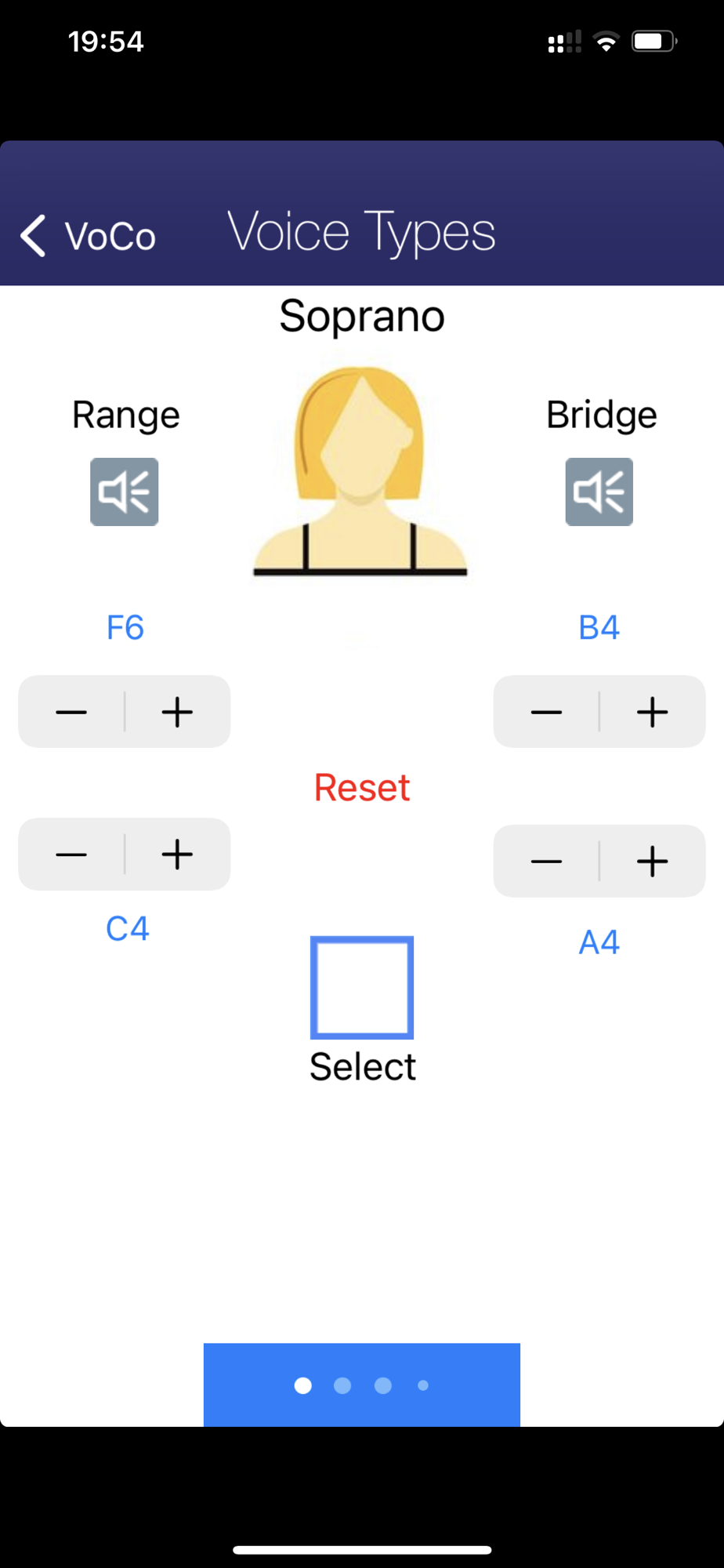
Task: Increase the C4 lower range note
Action: pyautogui.click(x=178, y=855)
